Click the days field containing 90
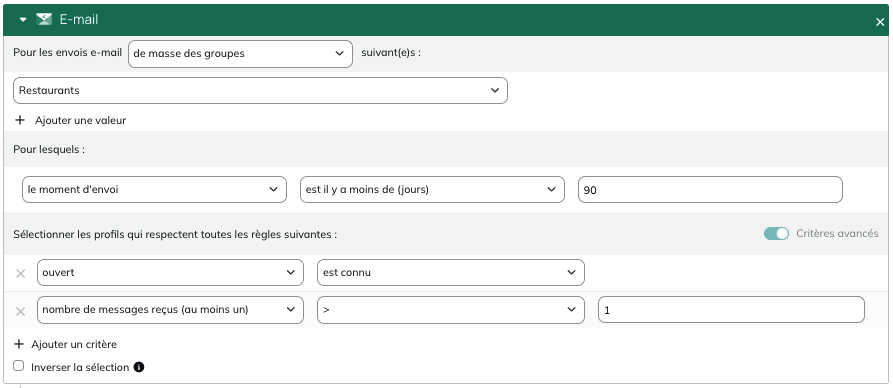The width and height of the screenshot is (893, 388). [710, 190]
